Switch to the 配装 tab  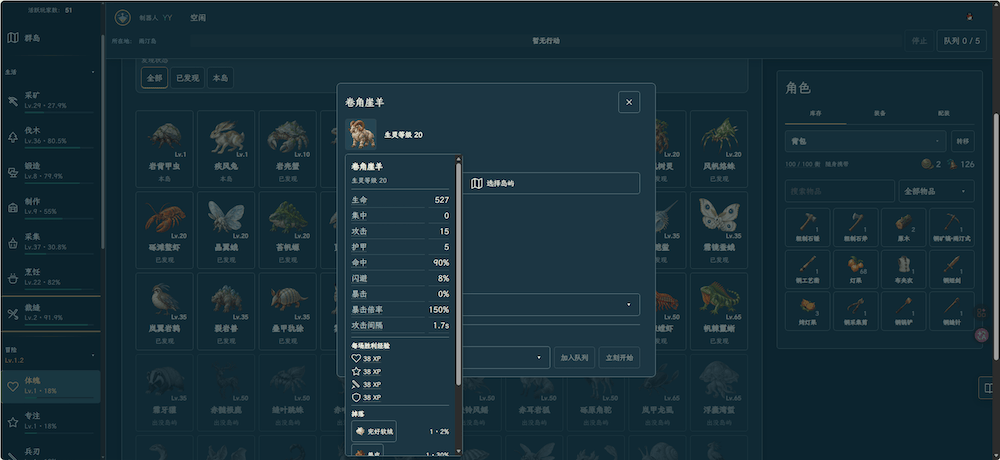tap(943, 113)
